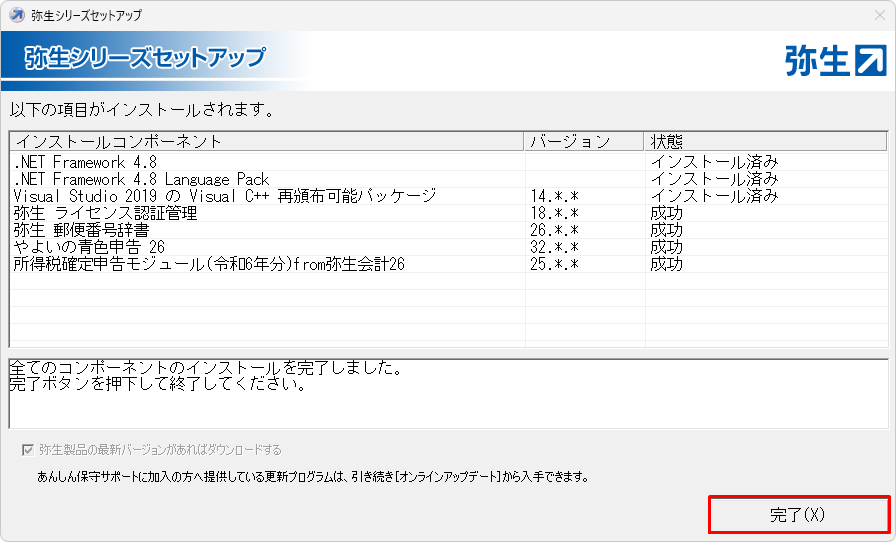Image resolution: width=896 pixels, height=542 pixels.
Task: Click the インストール済み status for Visual C++
Action: point(714,196)
